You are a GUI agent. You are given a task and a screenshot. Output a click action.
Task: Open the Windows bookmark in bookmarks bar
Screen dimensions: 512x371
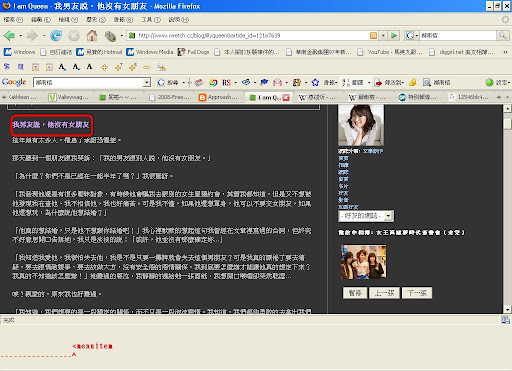tap(19, 52)
